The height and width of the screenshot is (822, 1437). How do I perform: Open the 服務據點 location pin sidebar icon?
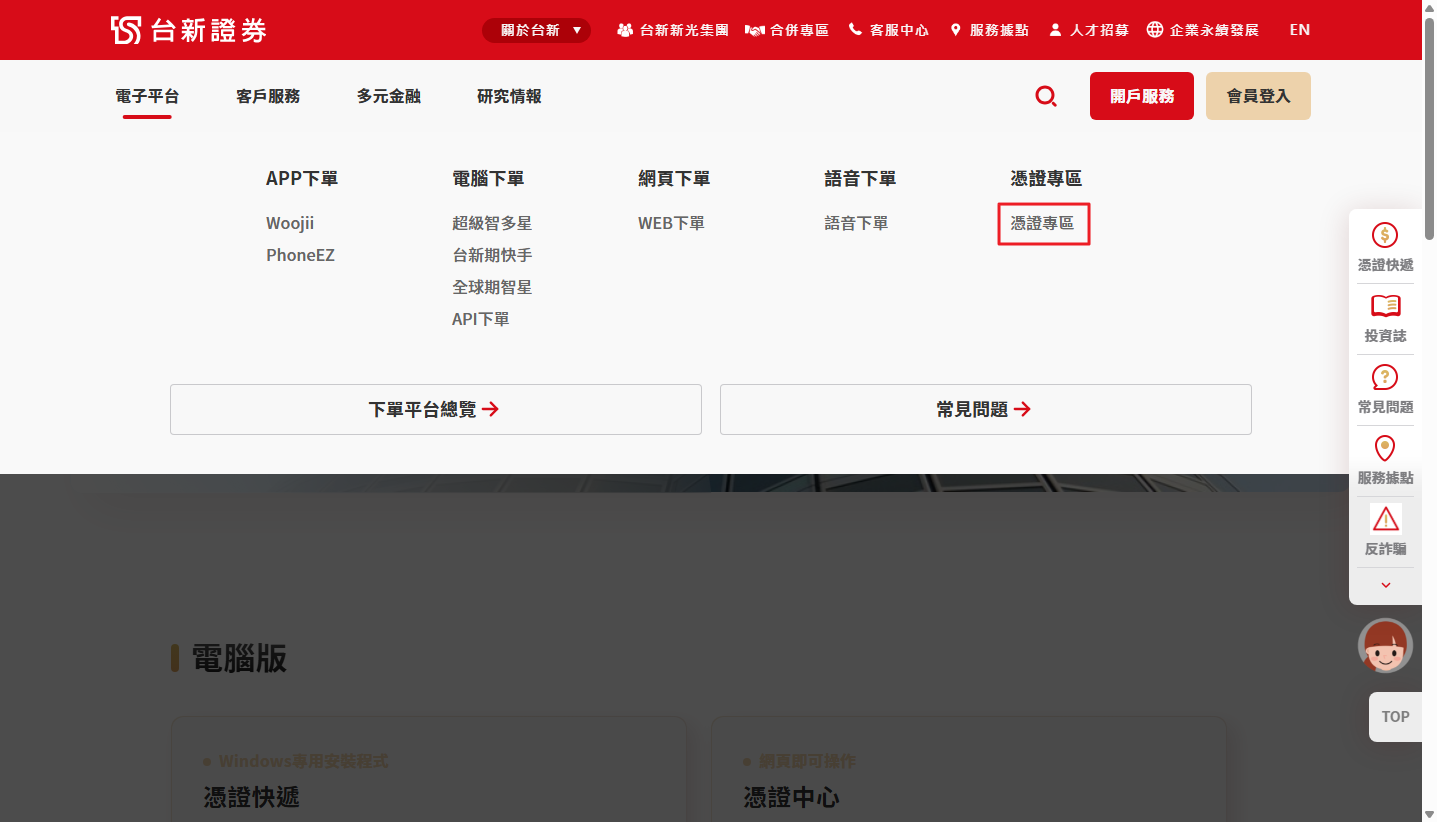tap(1385, 448)
